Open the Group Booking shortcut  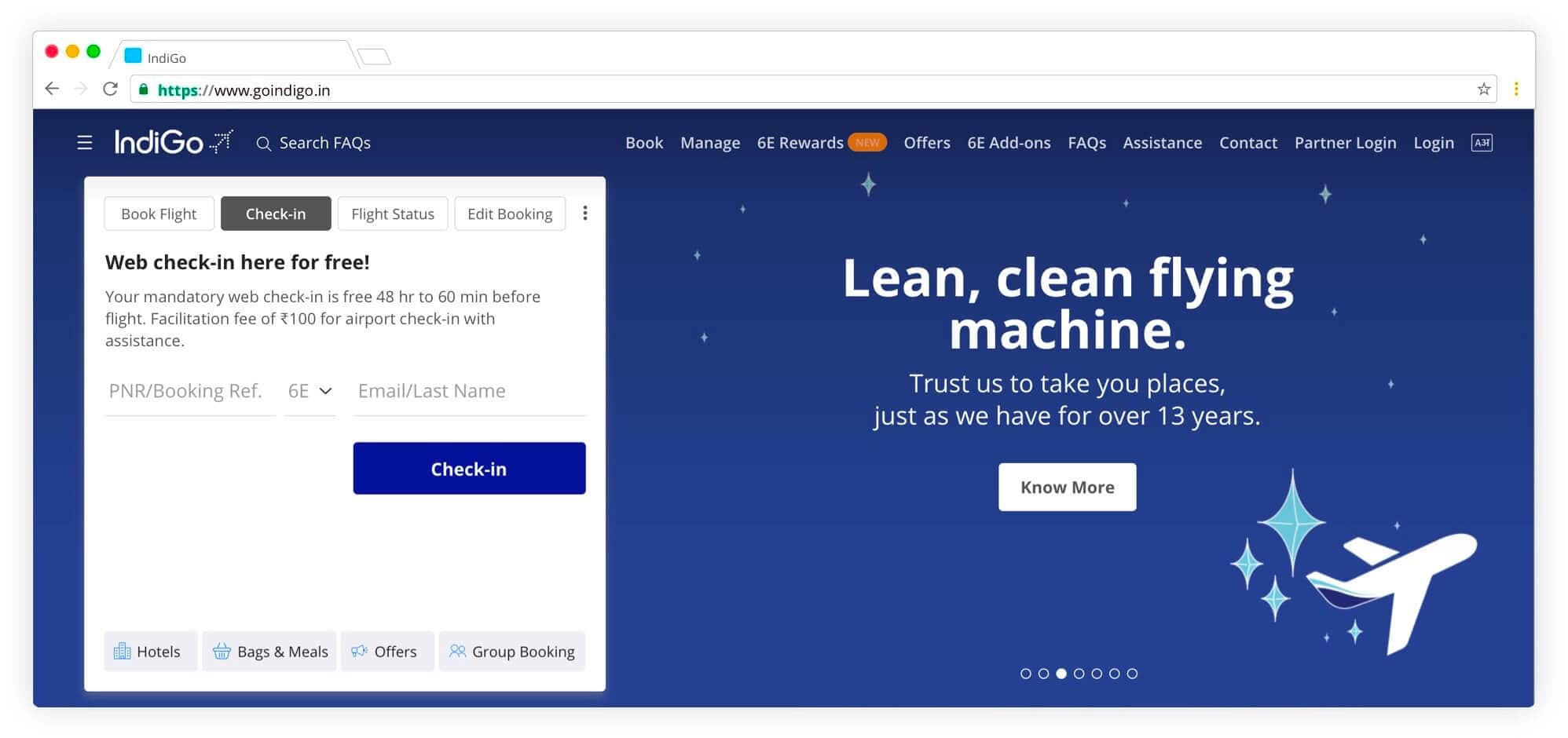tap(512, 652)
